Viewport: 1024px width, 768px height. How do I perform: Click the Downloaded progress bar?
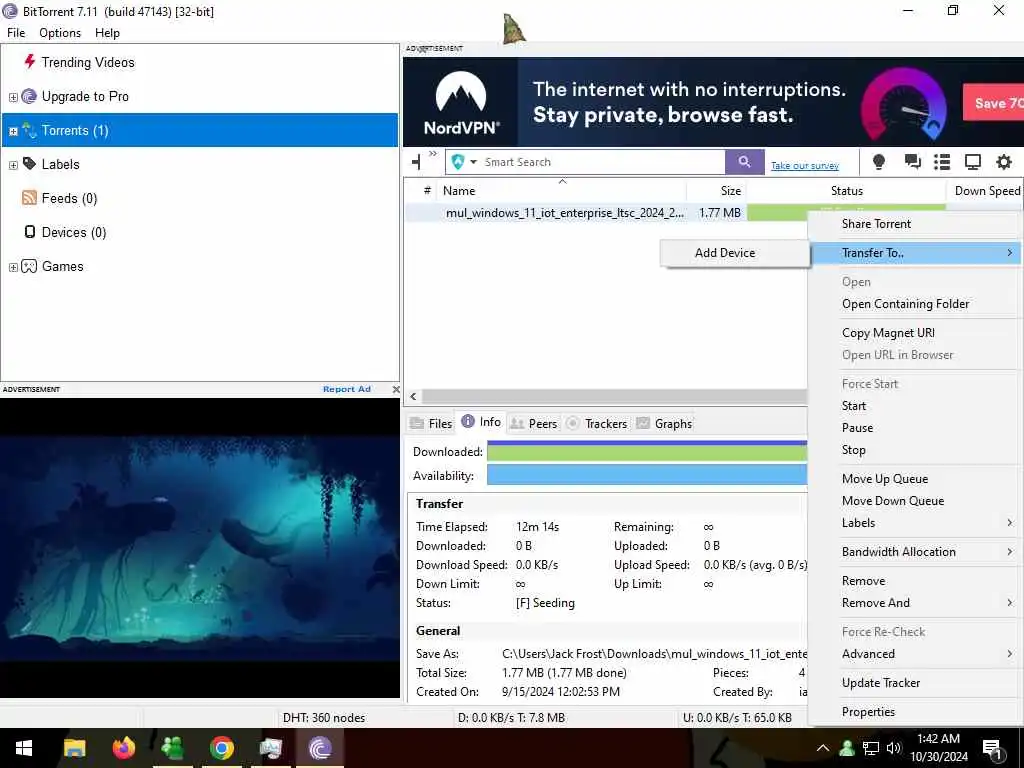coord(647,451)
